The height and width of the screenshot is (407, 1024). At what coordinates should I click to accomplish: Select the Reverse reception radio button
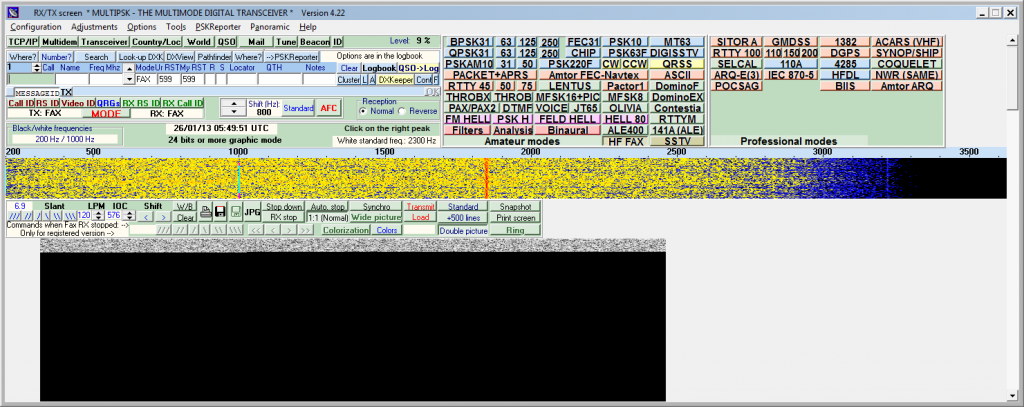pyautogui.click(x=402, y=110)
